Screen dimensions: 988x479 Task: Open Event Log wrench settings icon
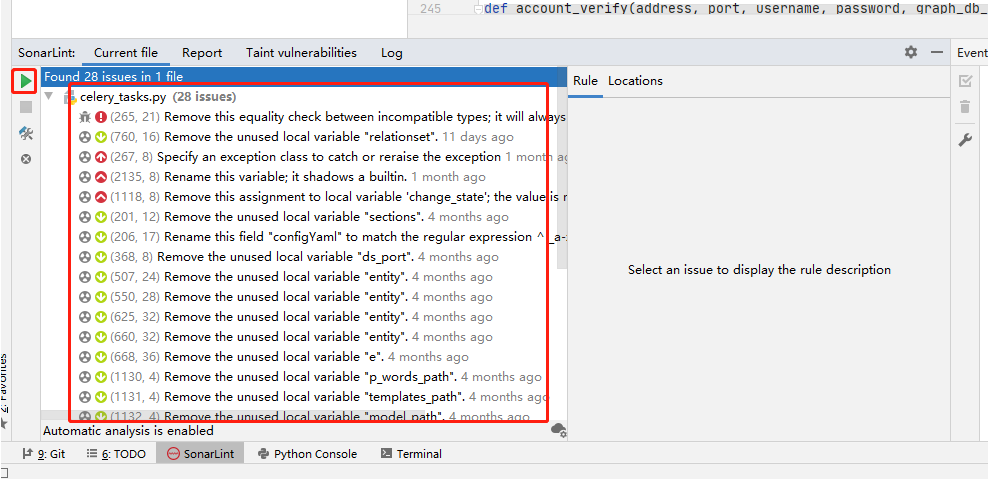pyautogui.click(x=965, y=140)
